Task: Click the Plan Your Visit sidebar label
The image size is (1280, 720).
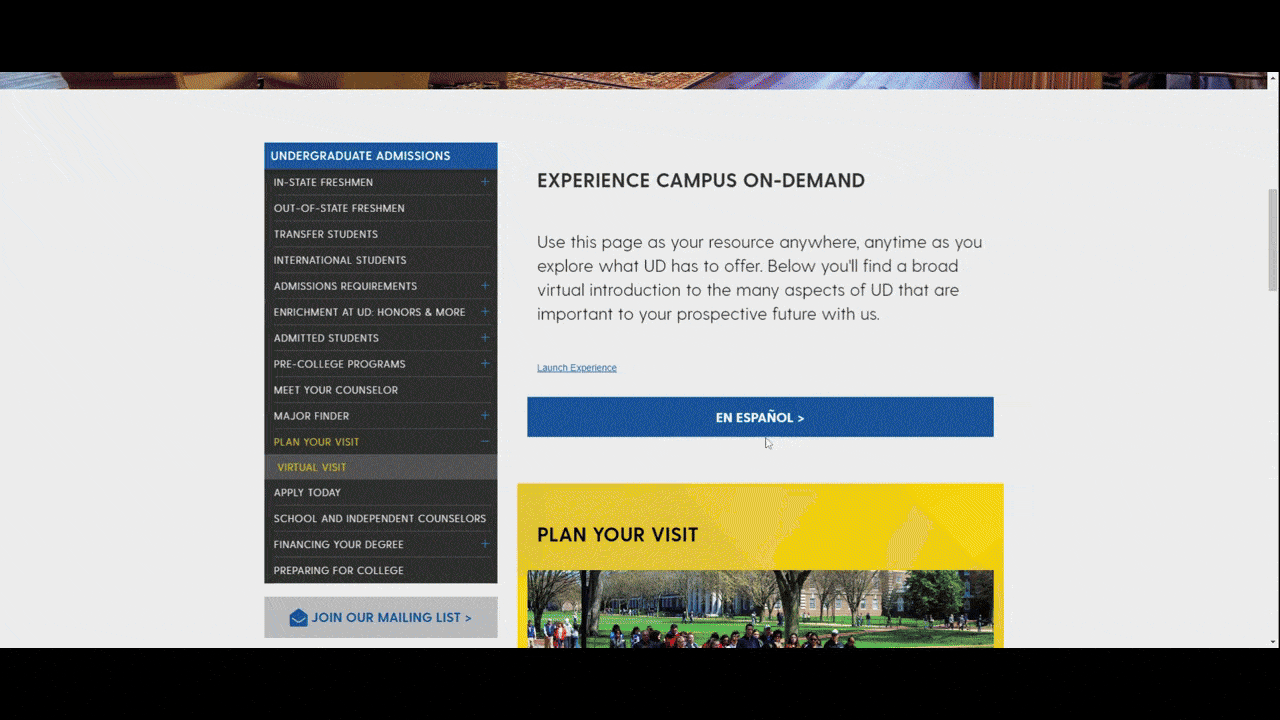Action: pos(316,442)
